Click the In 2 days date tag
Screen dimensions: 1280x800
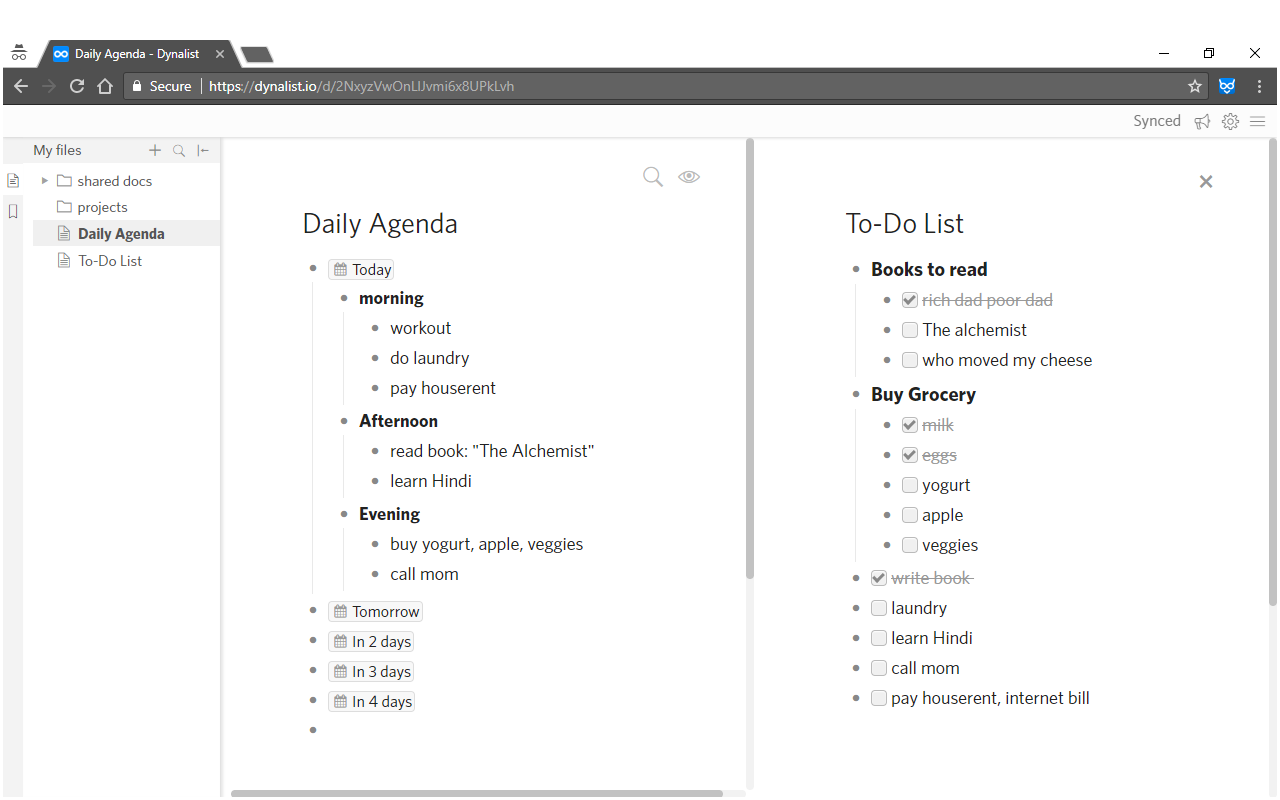tap(371, 641)
